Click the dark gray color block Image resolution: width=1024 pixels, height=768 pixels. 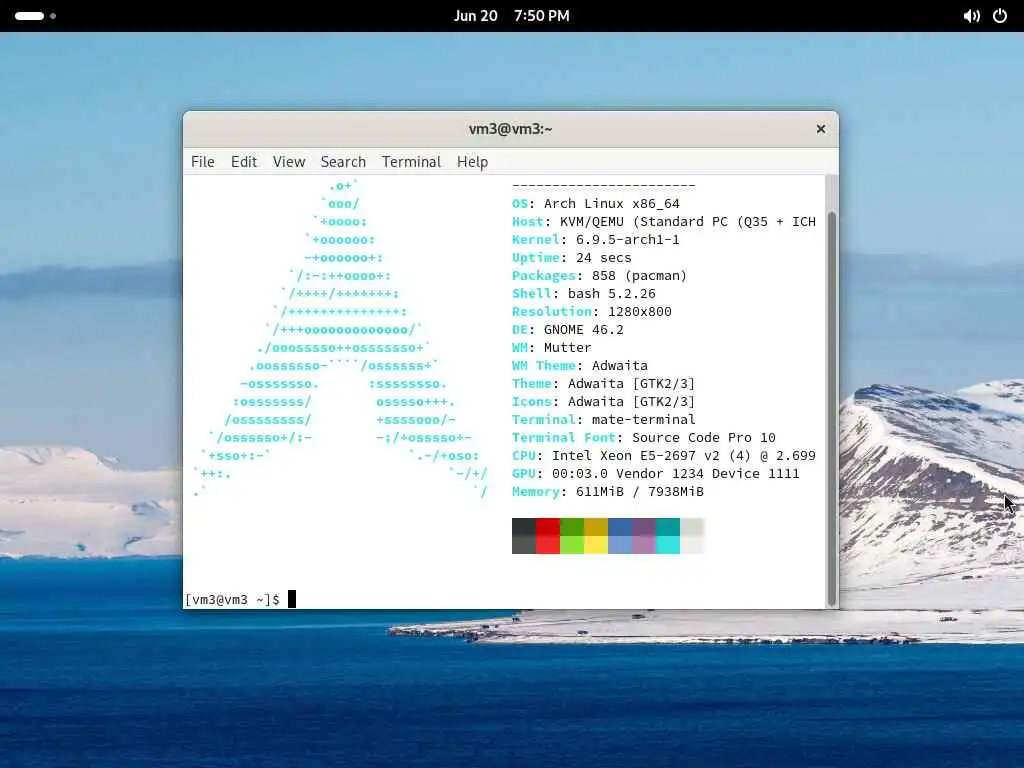tap(524, 536)
